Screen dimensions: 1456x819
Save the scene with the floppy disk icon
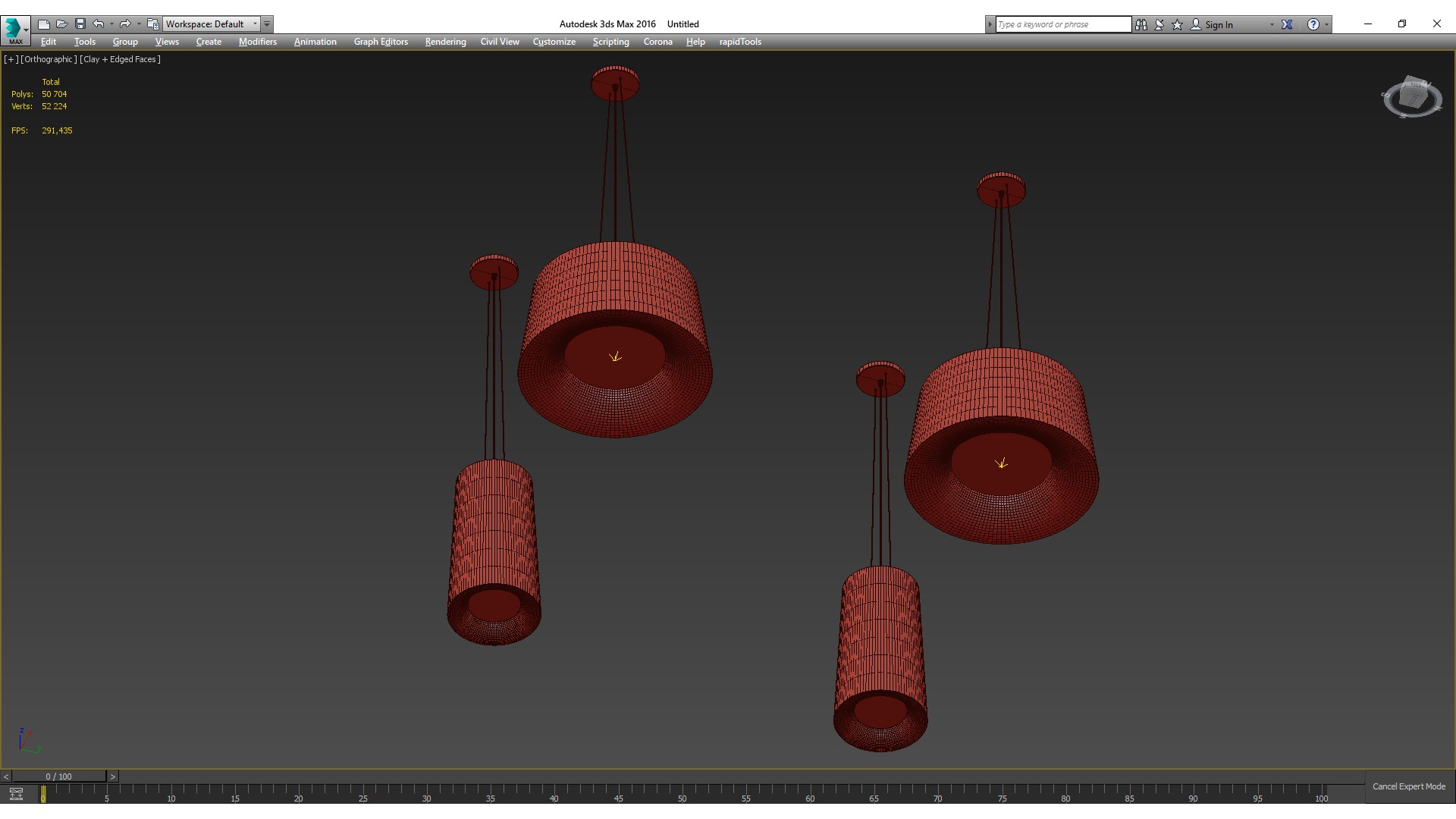click(80, 24)
